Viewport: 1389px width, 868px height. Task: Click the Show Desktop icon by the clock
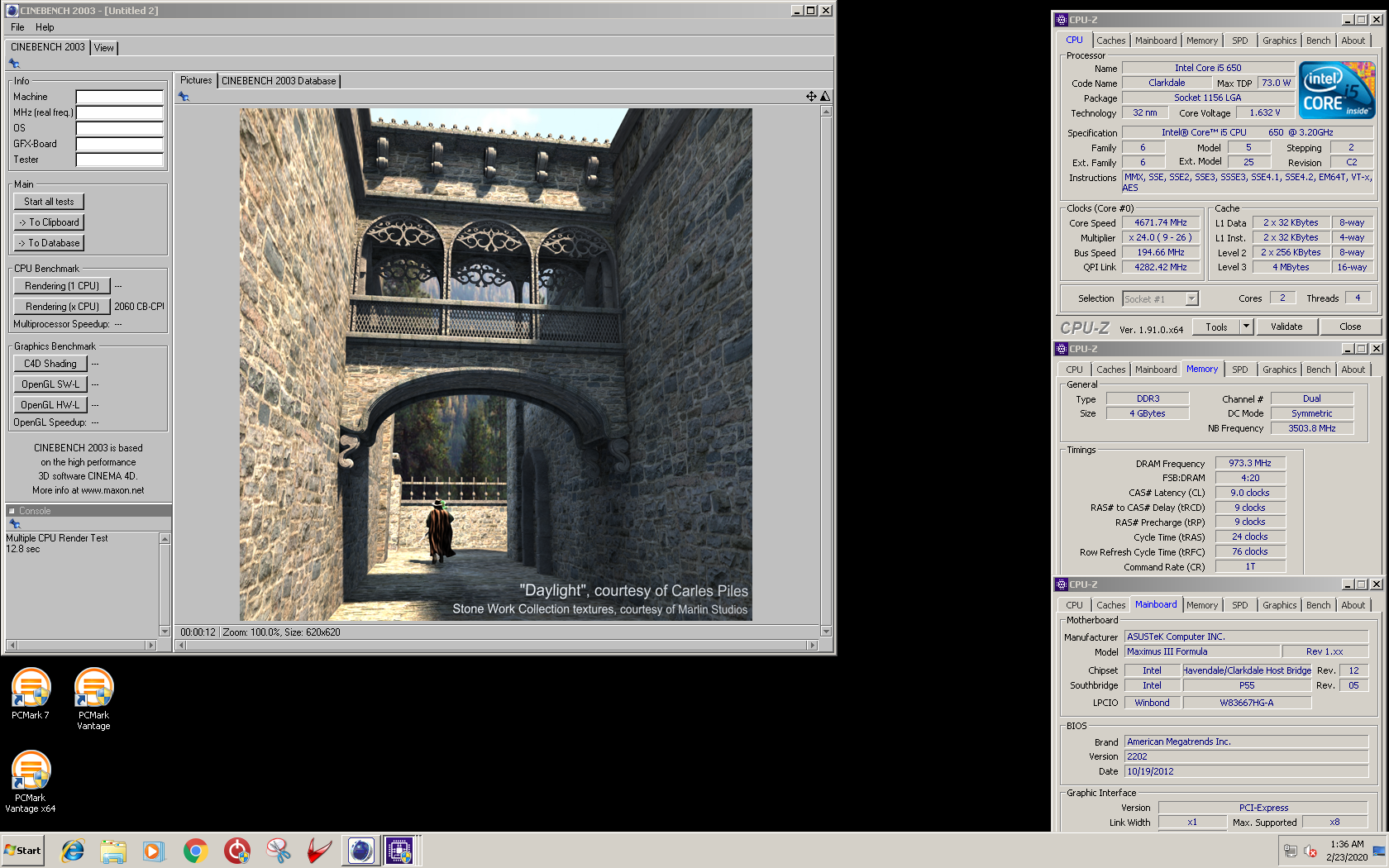click(1378, 851)
